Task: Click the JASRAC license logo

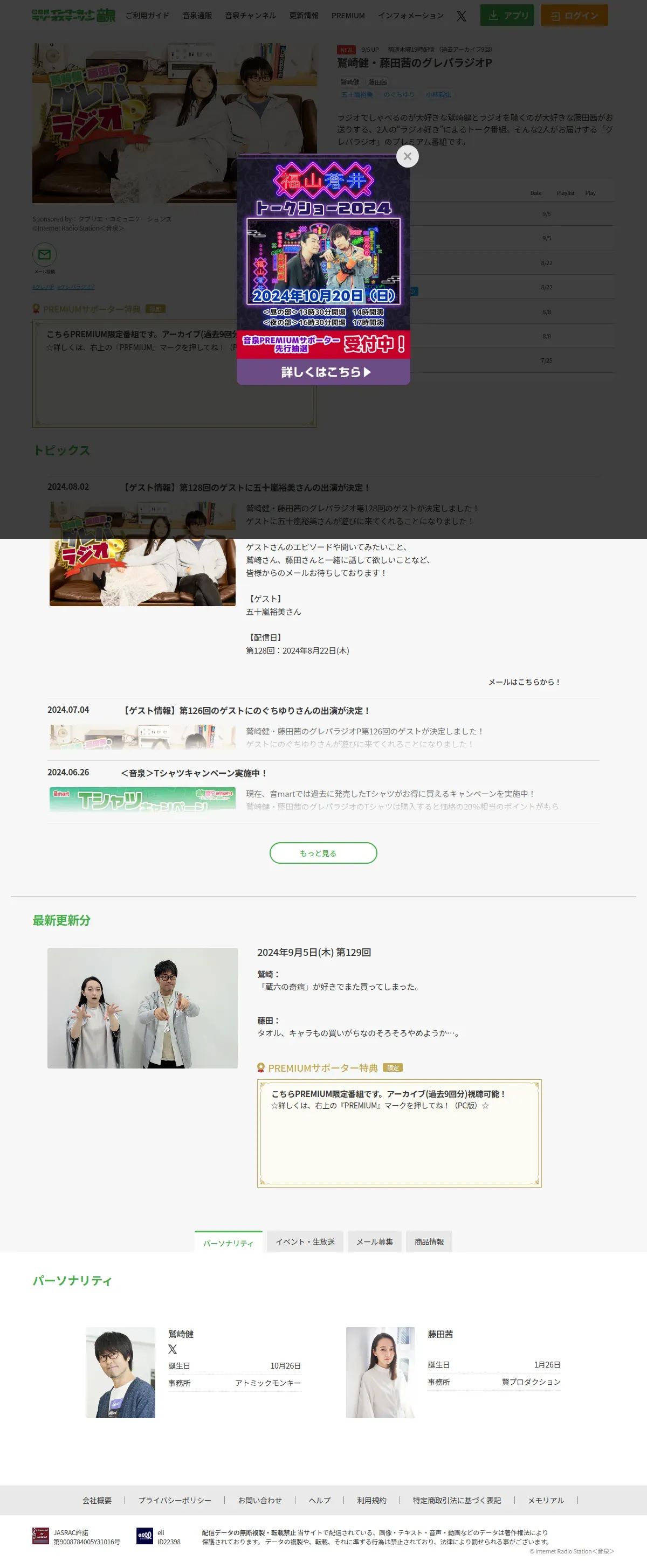Action: click(x=41, y=1536)
